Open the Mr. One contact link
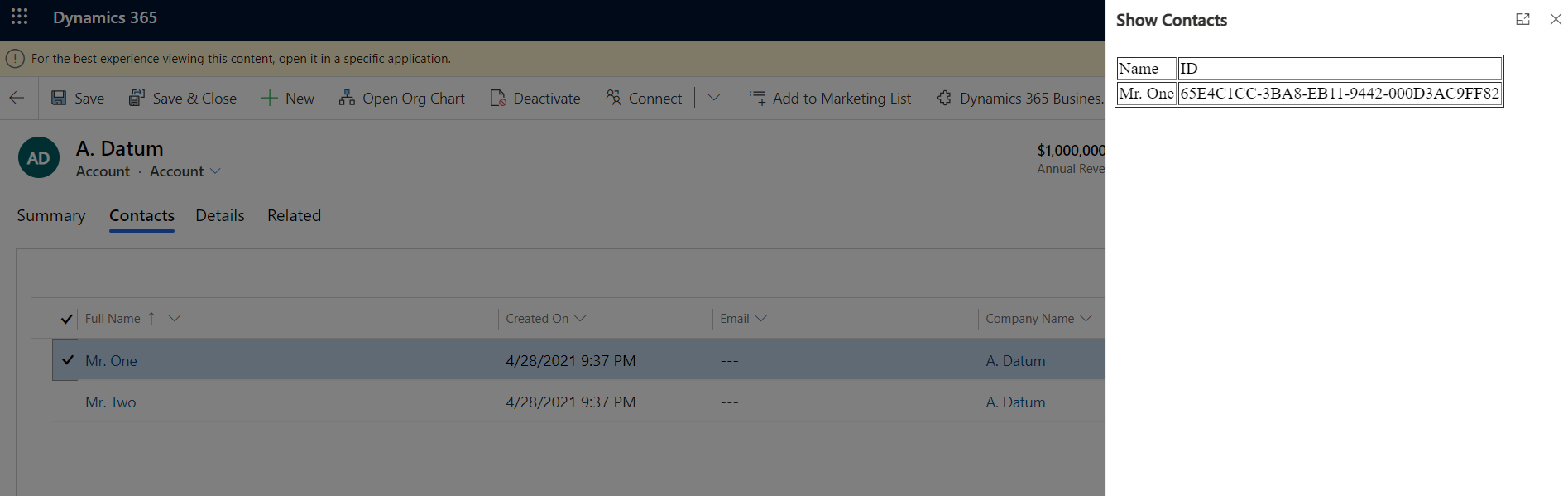Viewport: 1568px width, 496px height. [111, 361]
